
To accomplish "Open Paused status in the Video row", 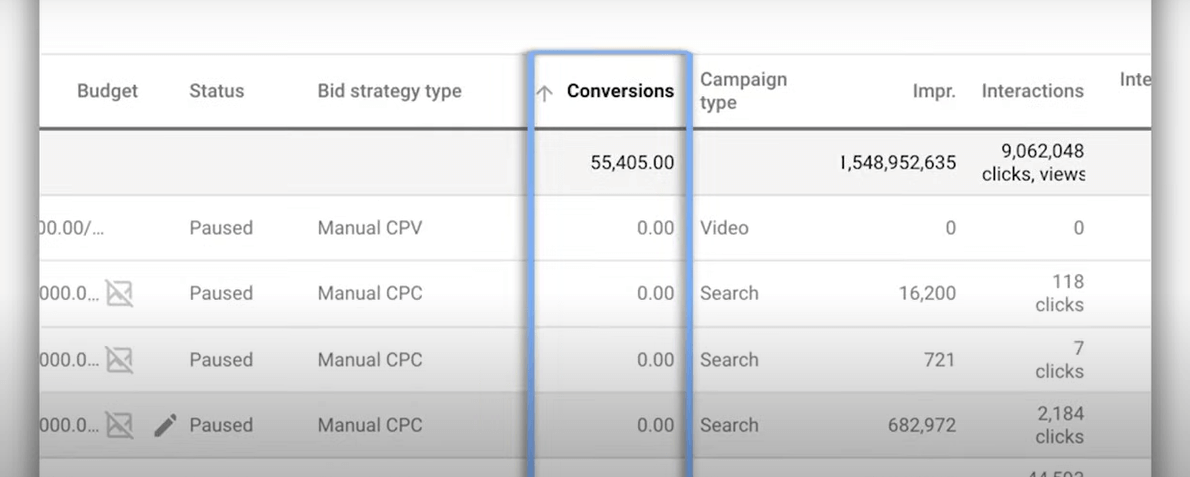I will (x=221, y=228).
